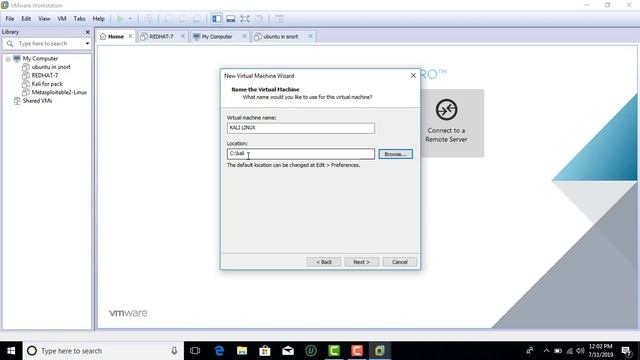Click the revert snapshot toolbar icon
640x360 pixels.
click(182, 19)
